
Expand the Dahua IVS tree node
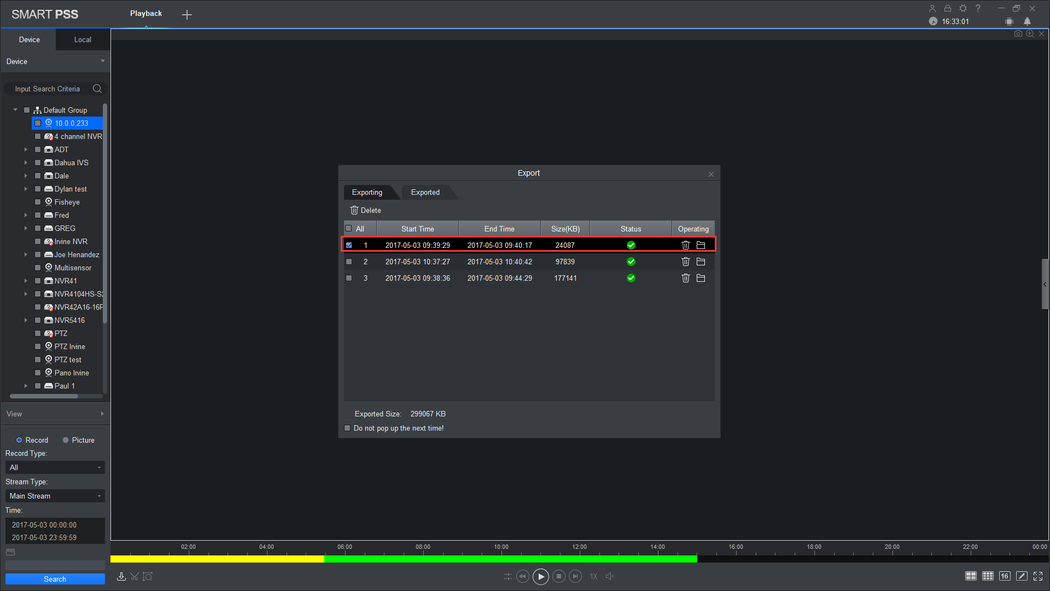click(26, 163)
